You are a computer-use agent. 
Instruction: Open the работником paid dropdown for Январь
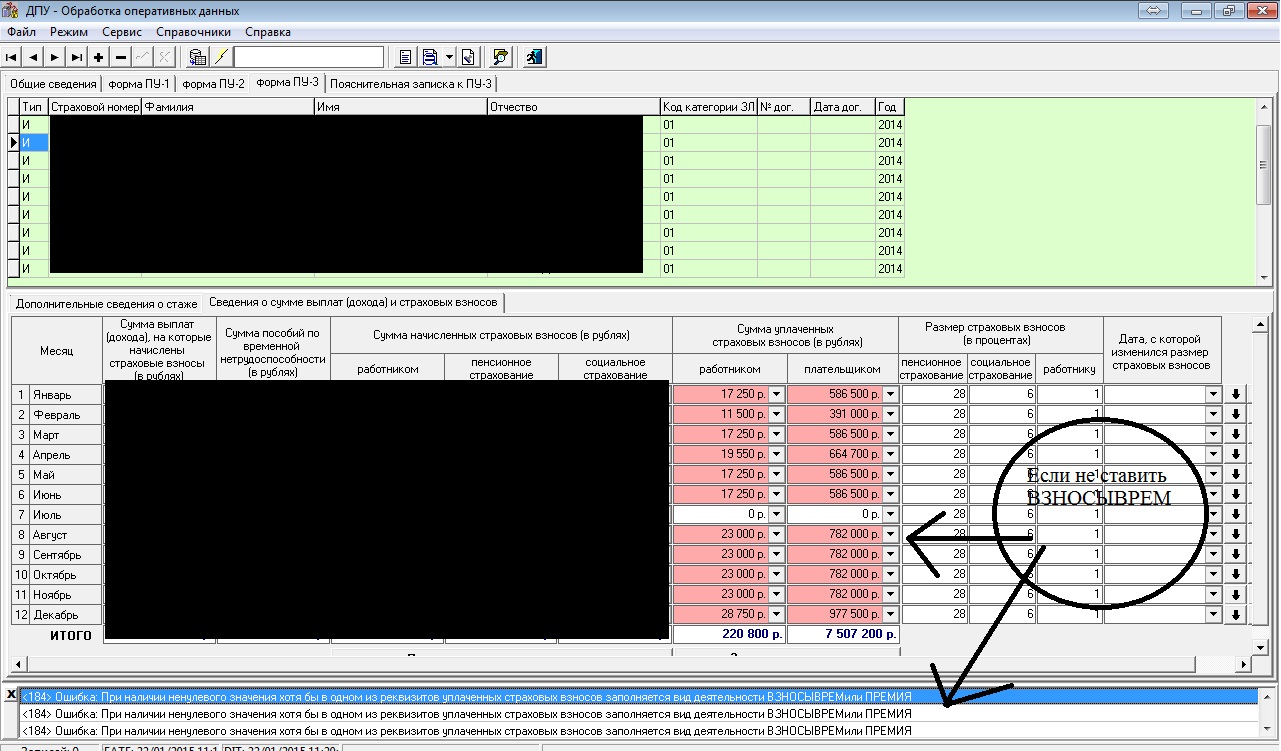(x=776, y=394)
